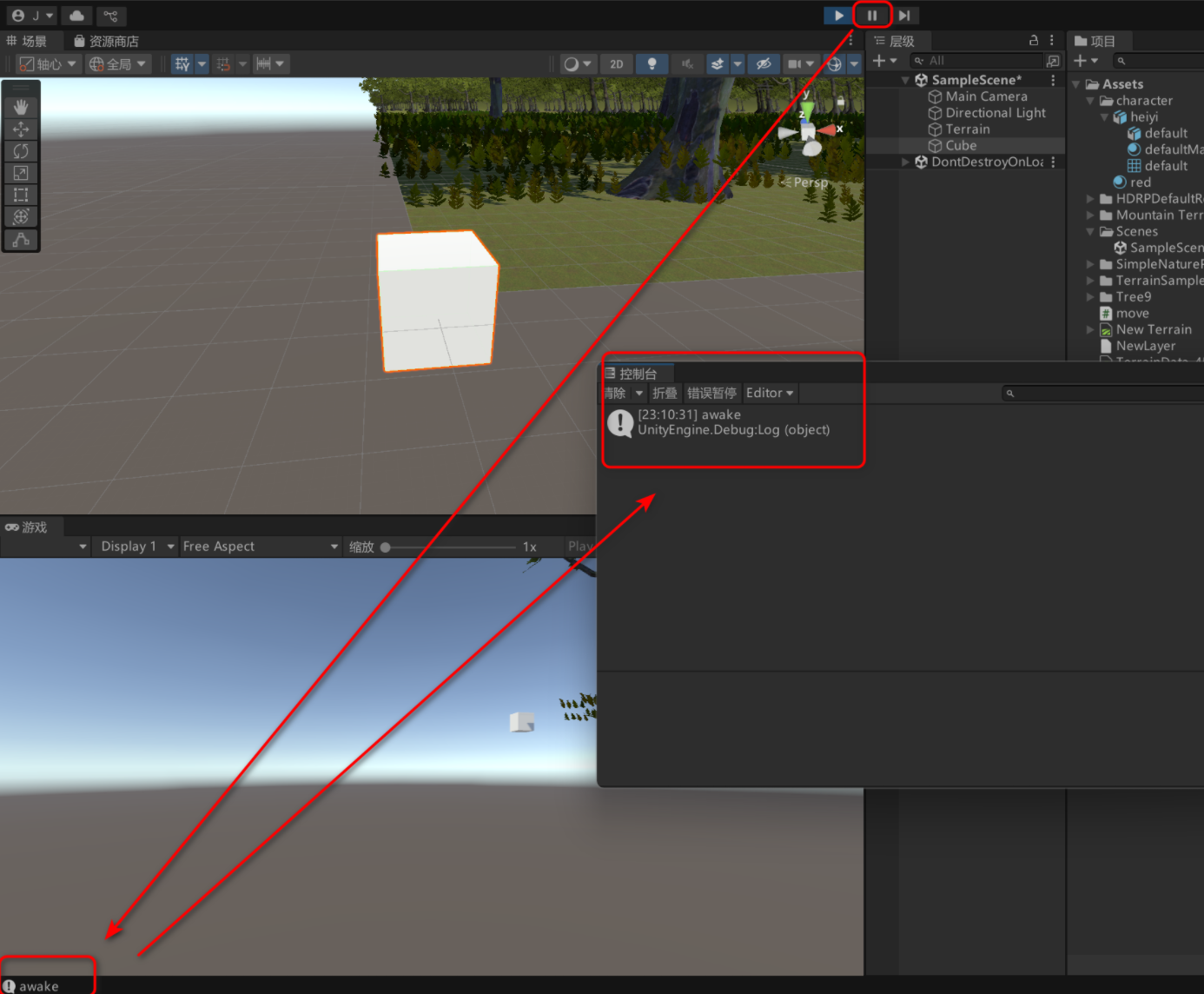Adjust the 缩放 scale slider
The image size is (1204, 994).
(x=450, y=547)
